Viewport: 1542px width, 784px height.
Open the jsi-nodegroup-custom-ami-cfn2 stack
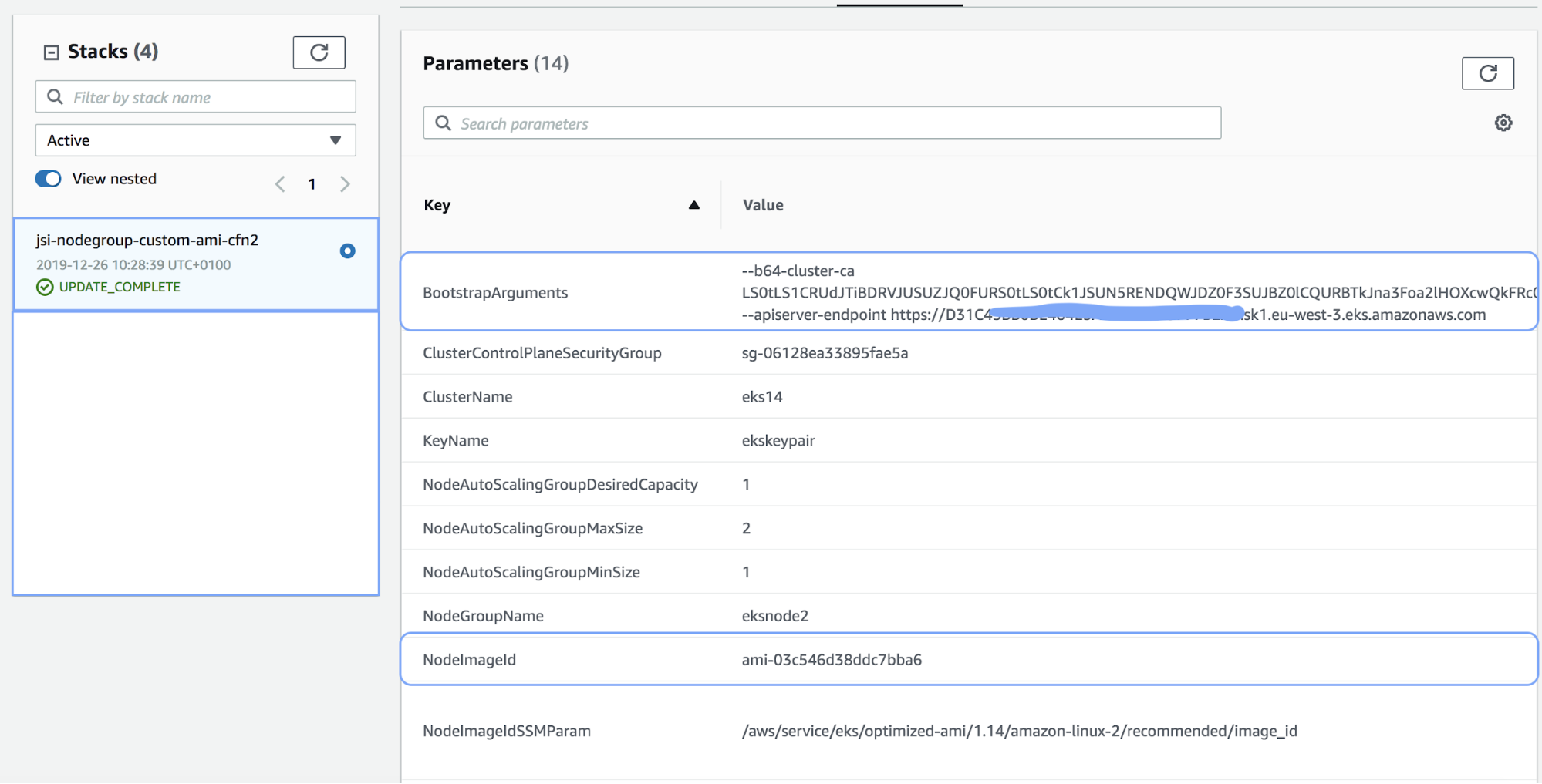(x=147, y=241)
